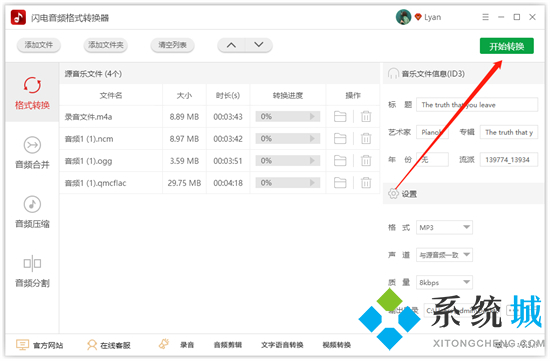This screenshot has height=361, width=550.
Task: Edit the 标题 title input field
Action: [477, 105]
